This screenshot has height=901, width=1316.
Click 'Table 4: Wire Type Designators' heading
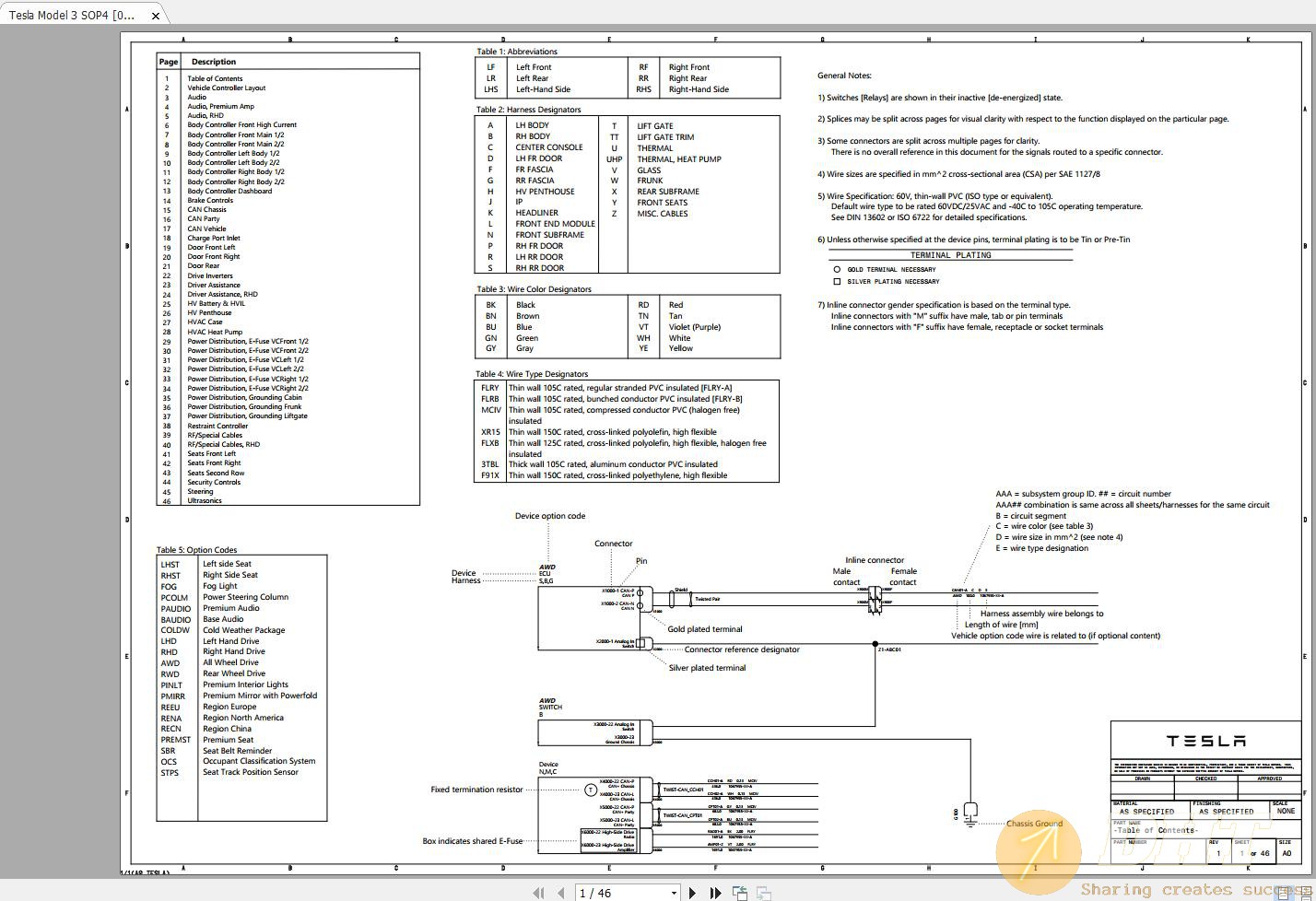(532, 374)
